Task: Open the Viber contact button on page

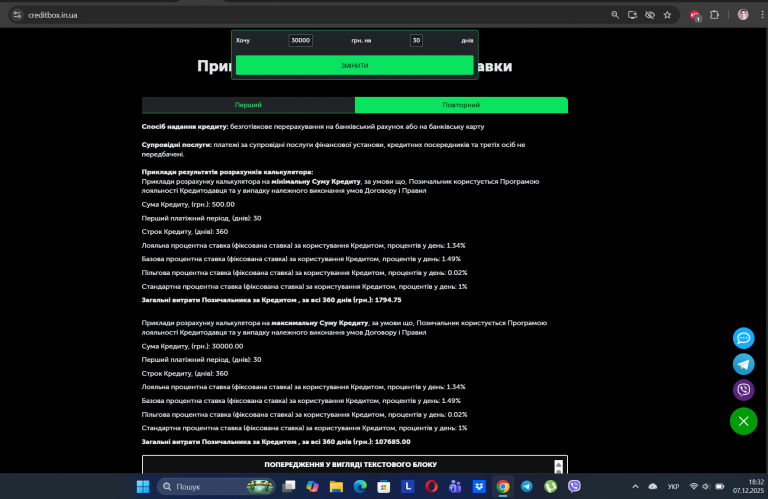Action: [744, 390]
